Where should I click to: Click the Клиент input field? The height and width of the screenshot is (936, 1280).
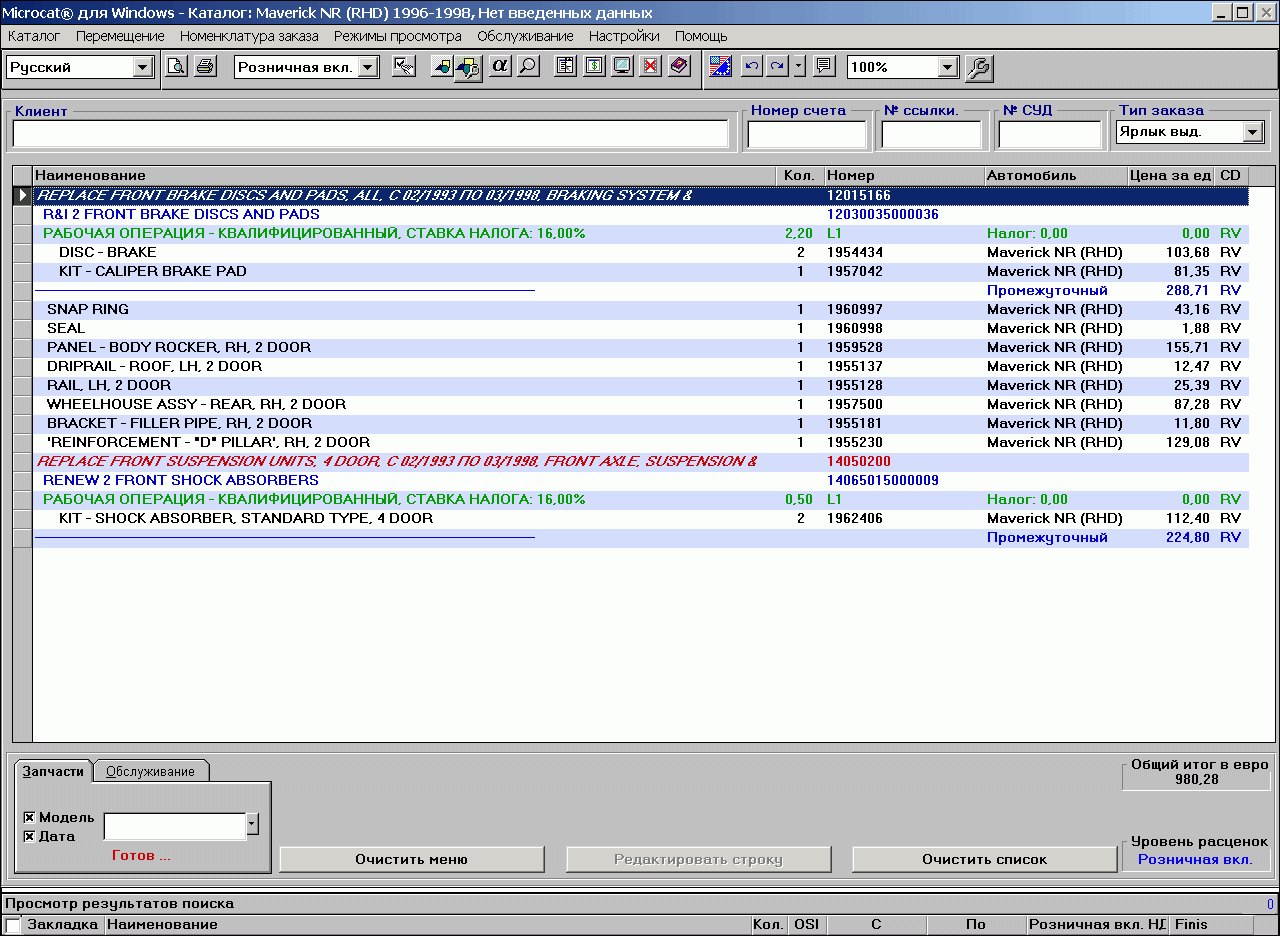point(370,134)
